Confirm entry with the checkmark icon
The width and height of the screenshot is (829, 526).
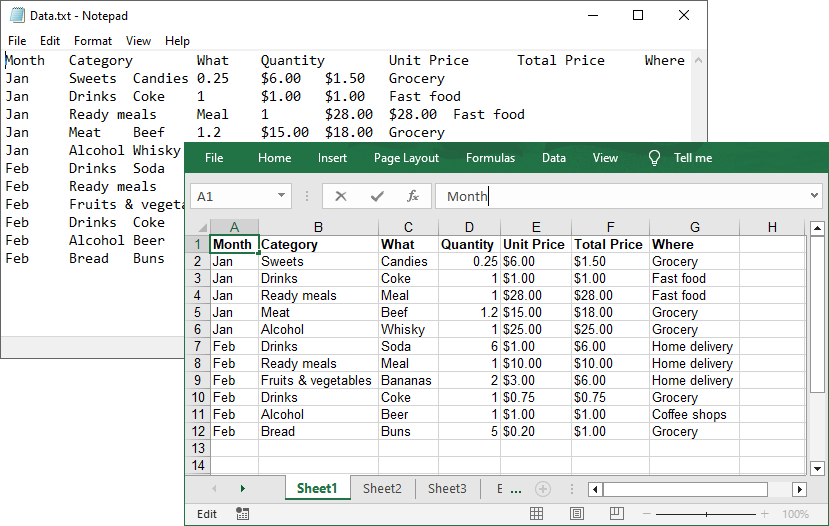tap(377, 196)
